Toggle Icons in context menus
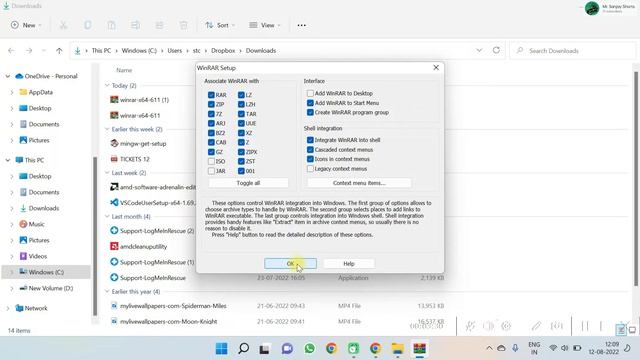640x360 pixels. [x=310, y=159]
